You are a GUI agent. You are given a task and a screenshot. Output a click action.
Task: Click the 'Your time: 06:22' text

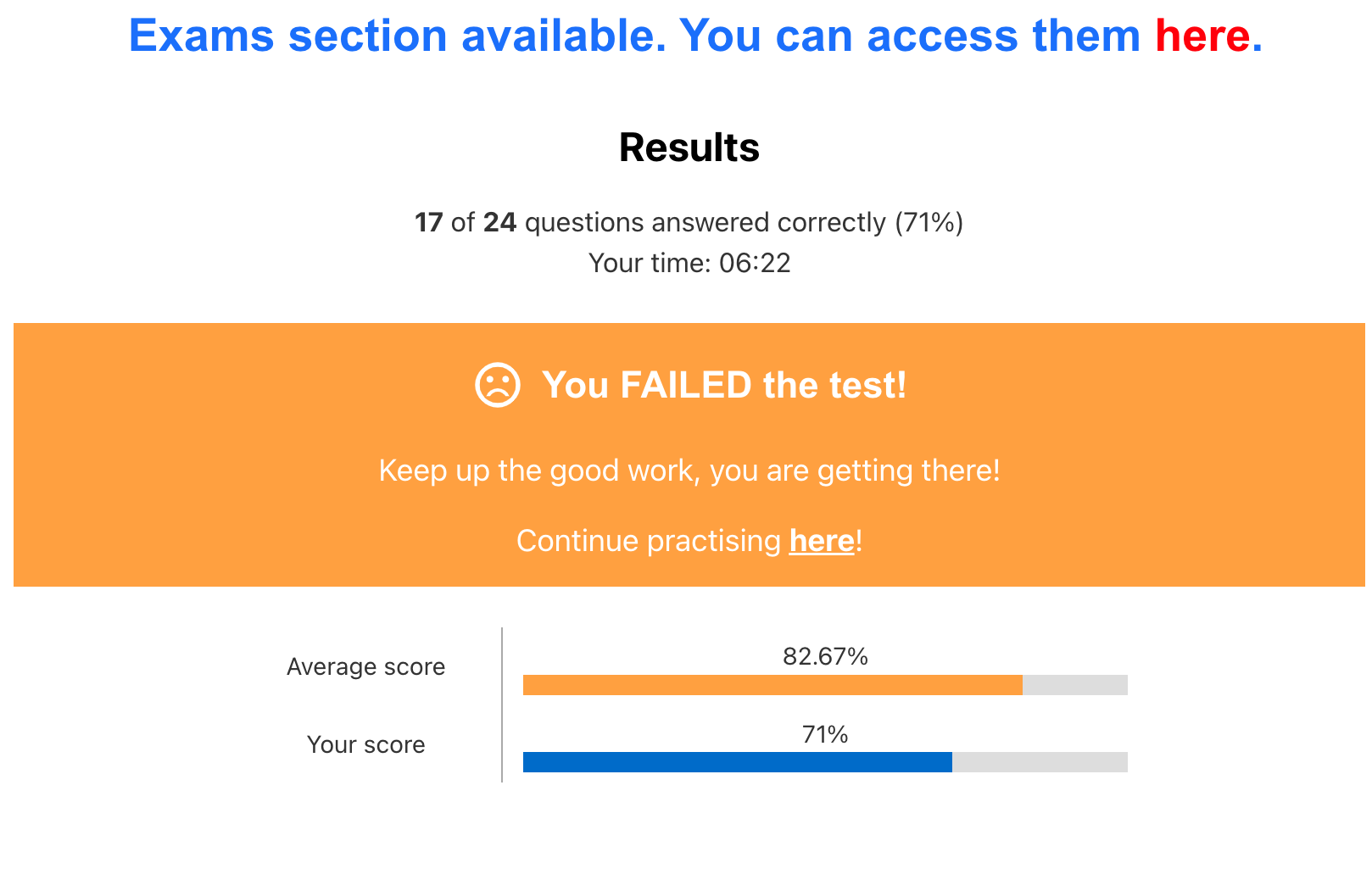point(689,263)
